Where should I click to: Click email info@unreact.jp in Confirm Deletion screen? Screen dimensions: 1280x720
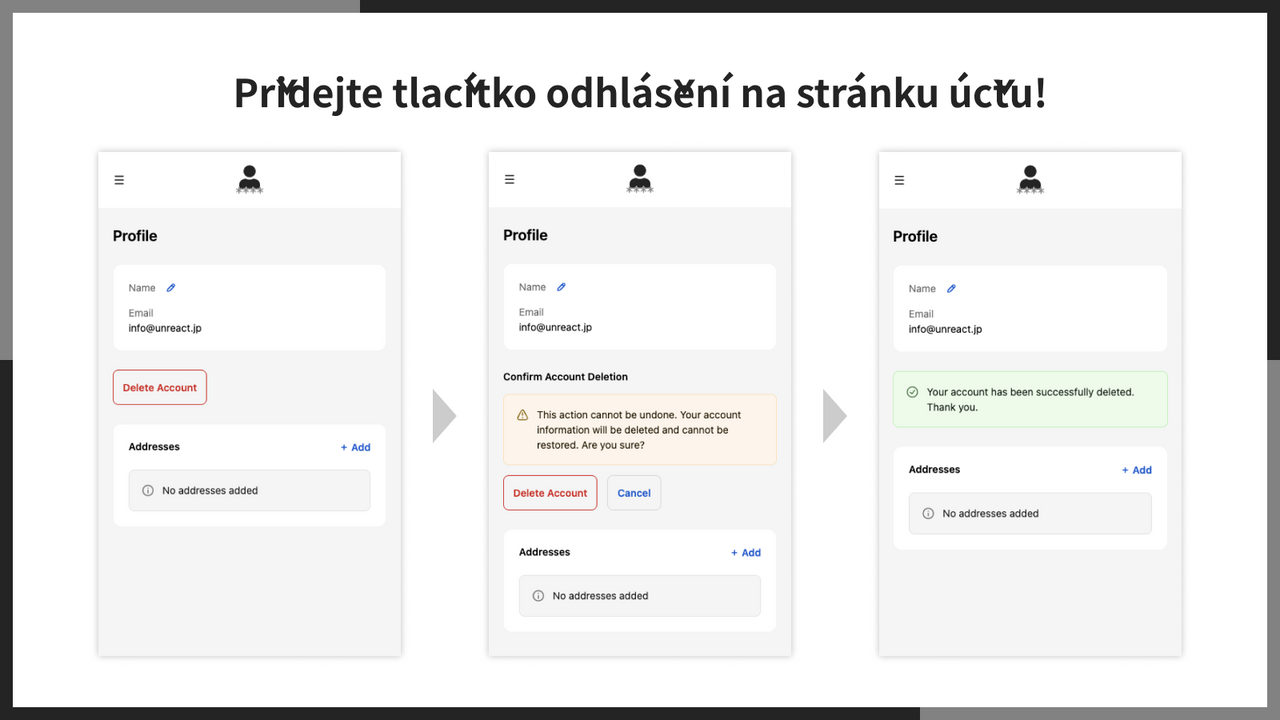[x=555, y=327]
